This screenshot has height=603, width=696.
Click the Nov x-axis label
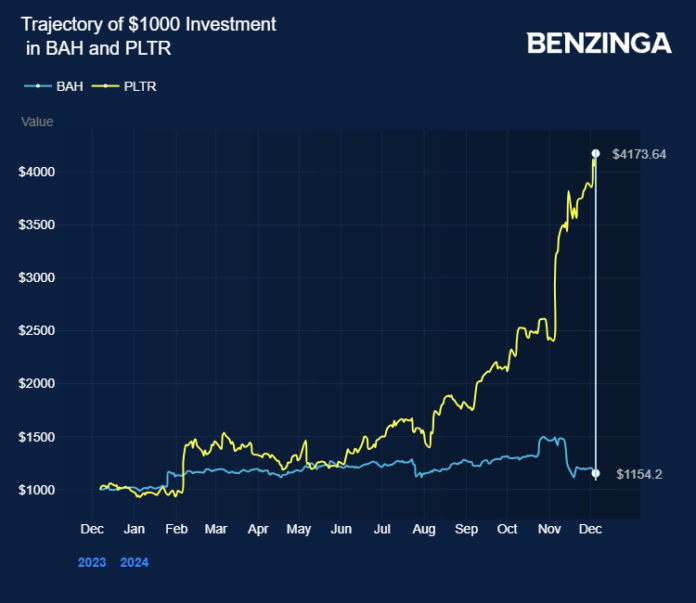549,528
